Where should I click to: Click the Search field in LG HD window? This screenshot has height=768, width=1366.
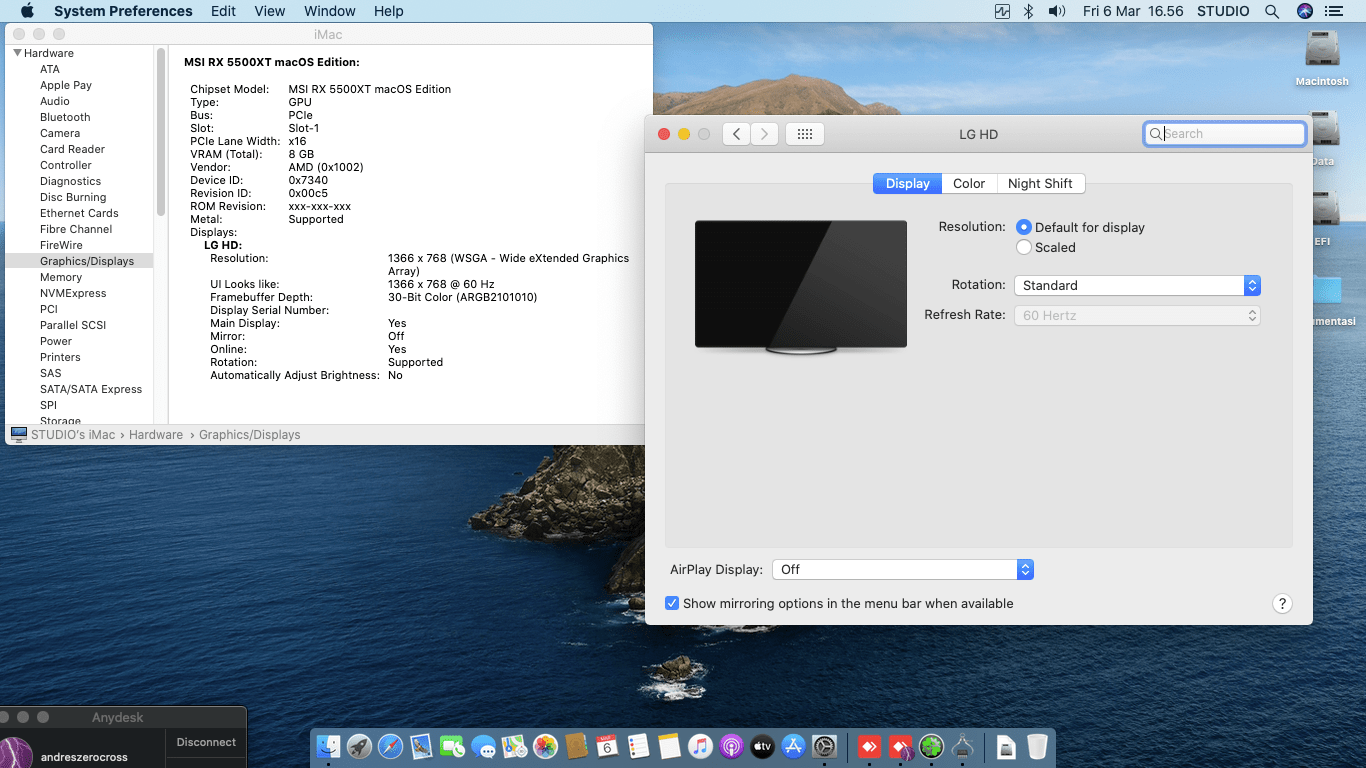point(1225,134)
